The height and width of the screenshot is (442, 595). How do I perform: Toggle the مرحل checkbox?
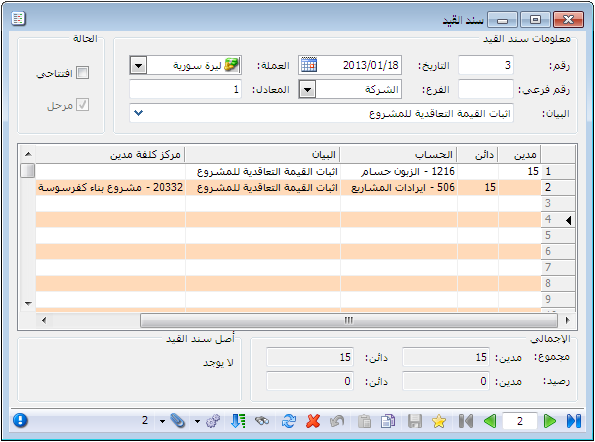[x=82, y=105]
